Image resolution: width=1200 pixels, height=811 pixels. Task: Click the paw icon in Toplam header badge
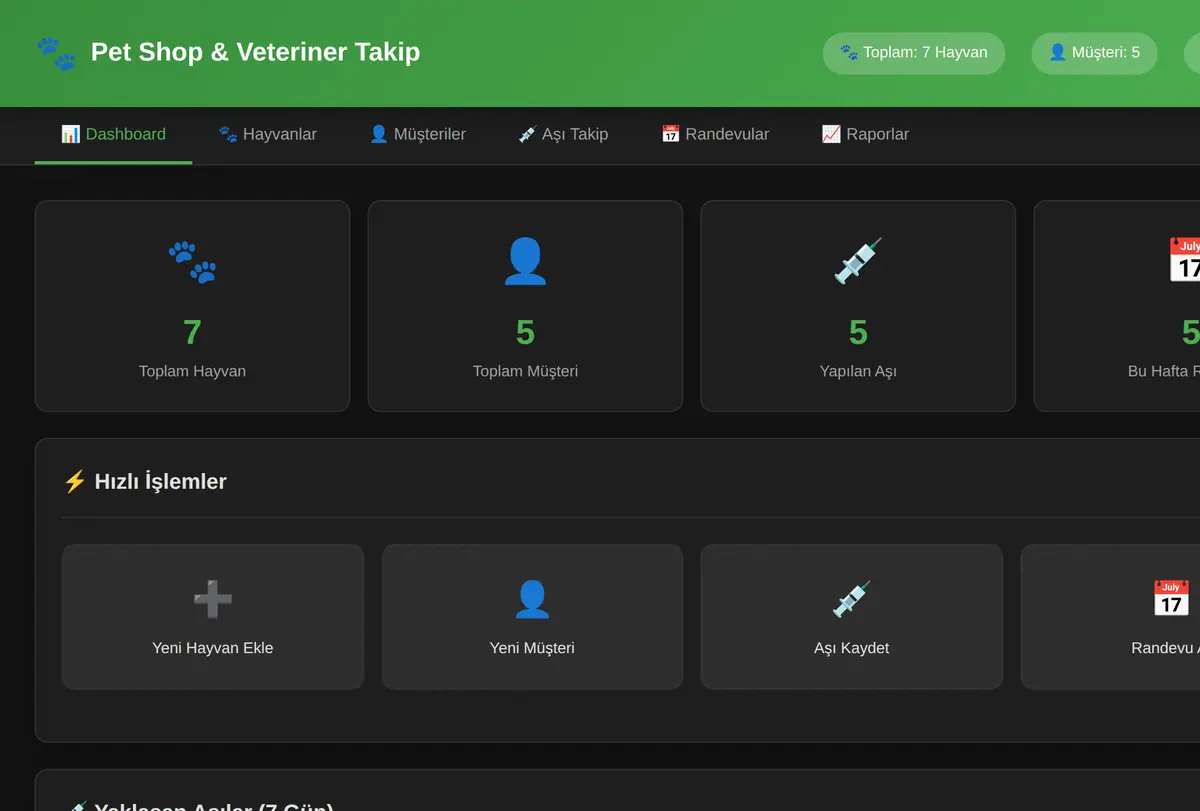[x=849, y=53]
